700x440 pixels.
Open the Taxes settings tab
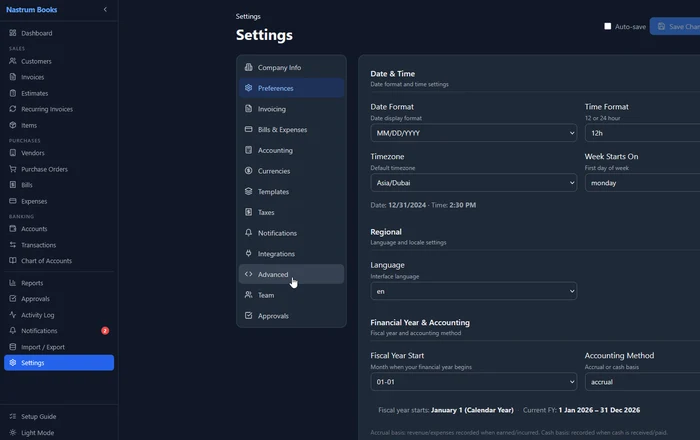(291, 212)
